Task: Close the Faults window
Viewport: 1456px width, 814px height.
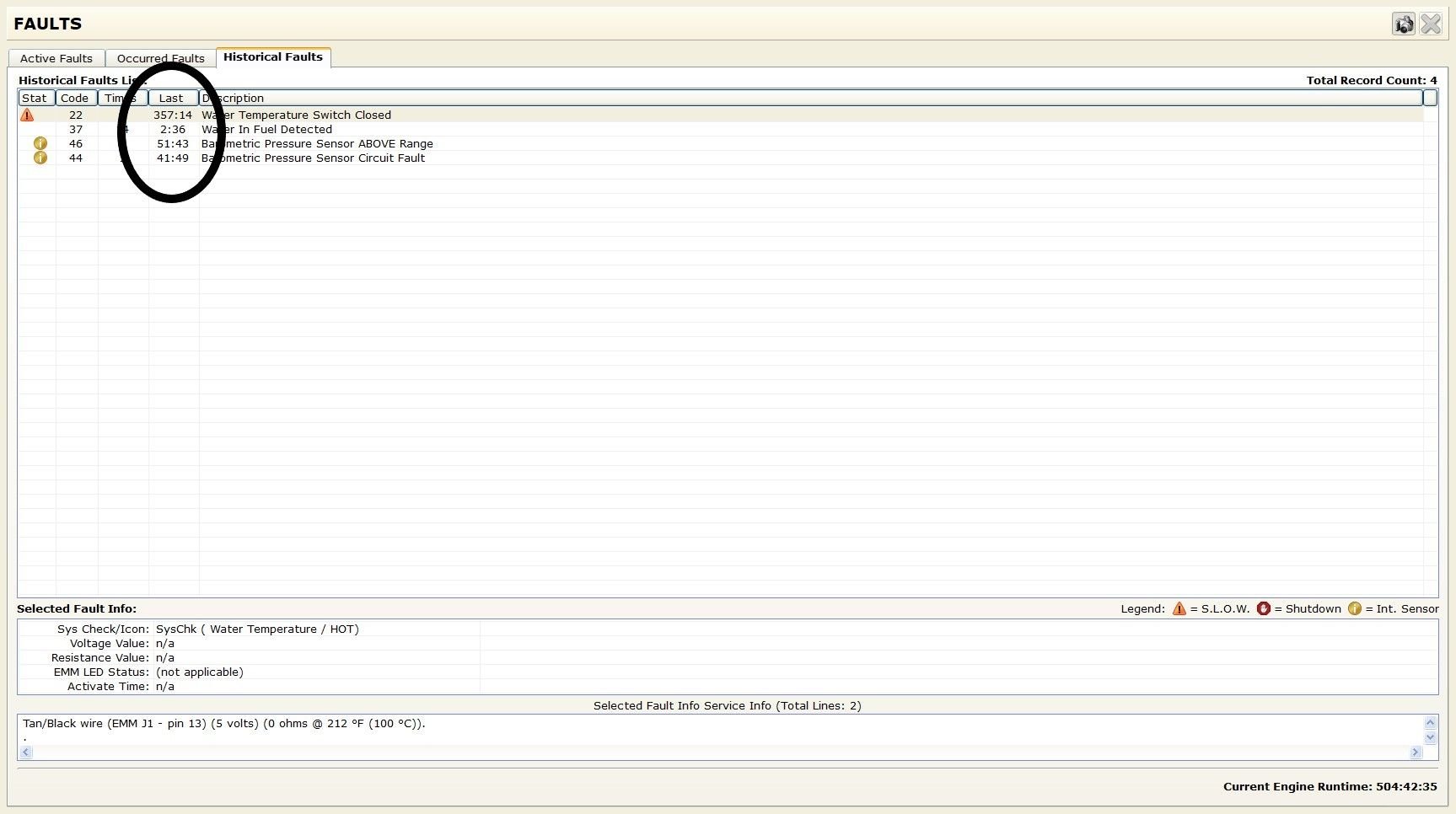Action: click(1431, 24)
